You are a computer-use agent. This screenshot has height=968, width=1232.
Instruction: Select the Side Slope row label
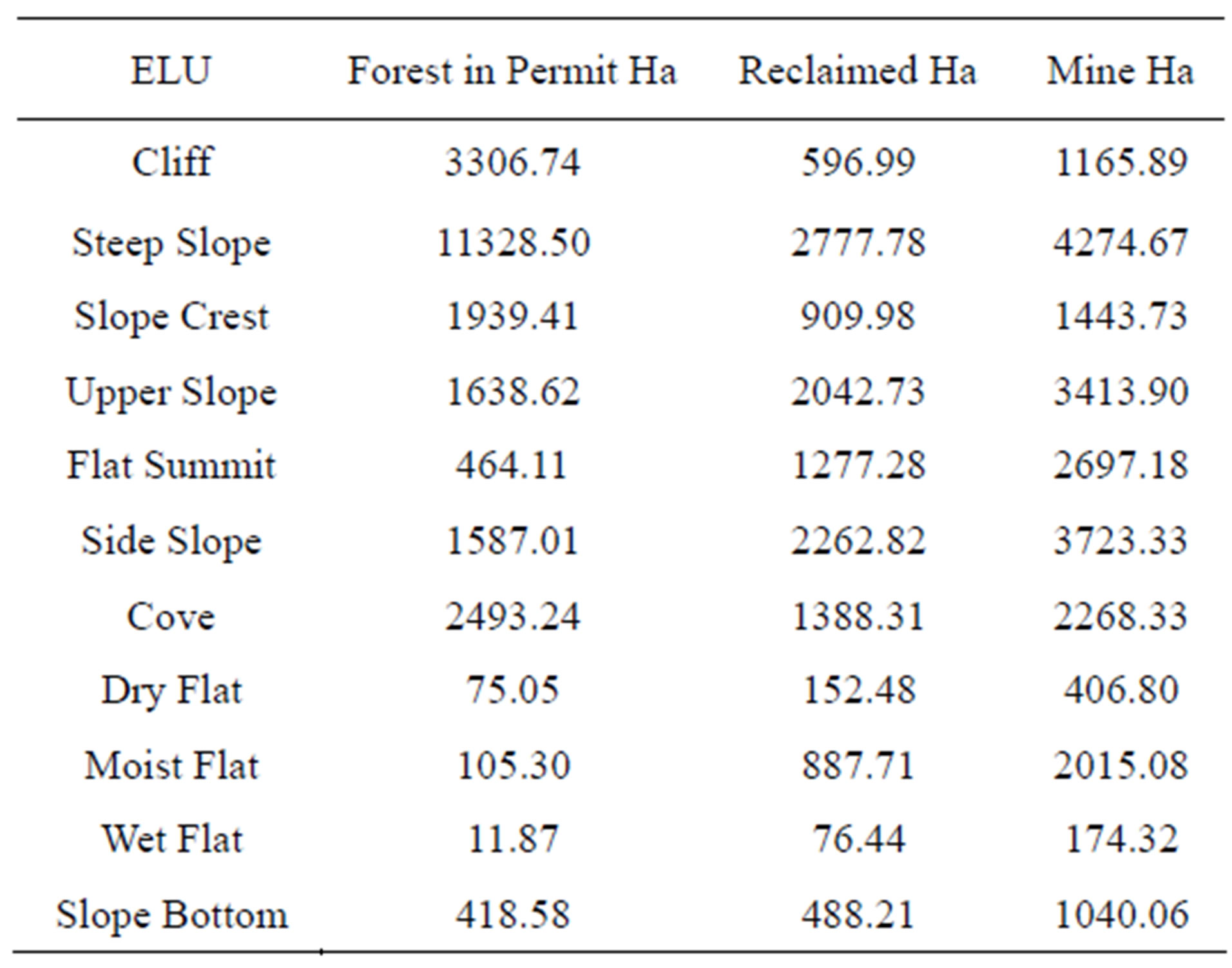click(x=171, y=542)
